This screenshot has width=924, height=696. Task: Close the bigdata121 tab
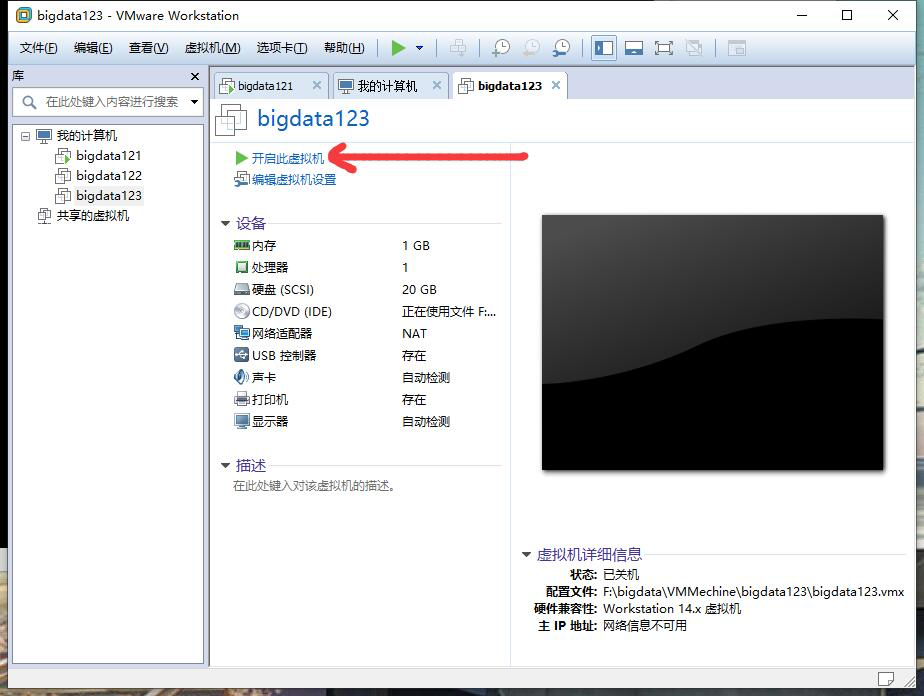point(316,85)
